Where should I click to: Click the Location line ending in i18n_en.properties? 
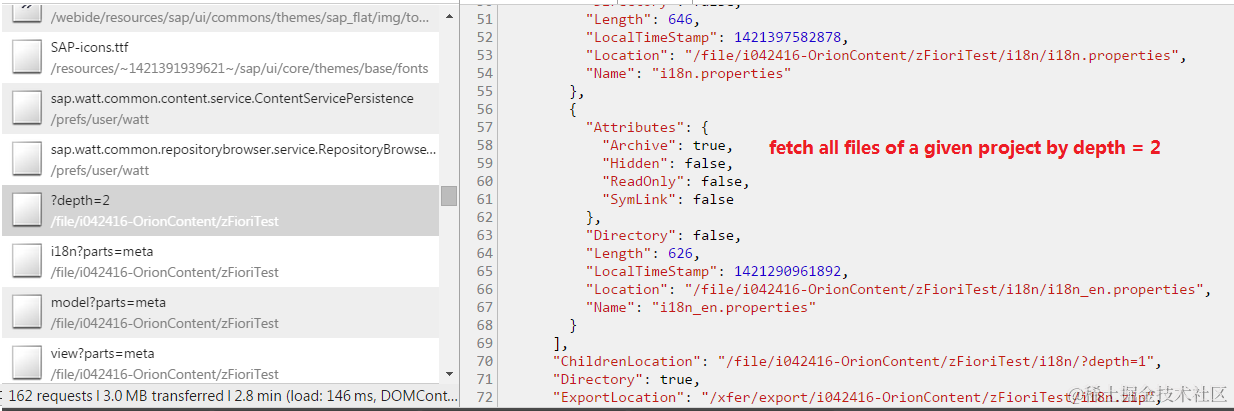[897, 289]
